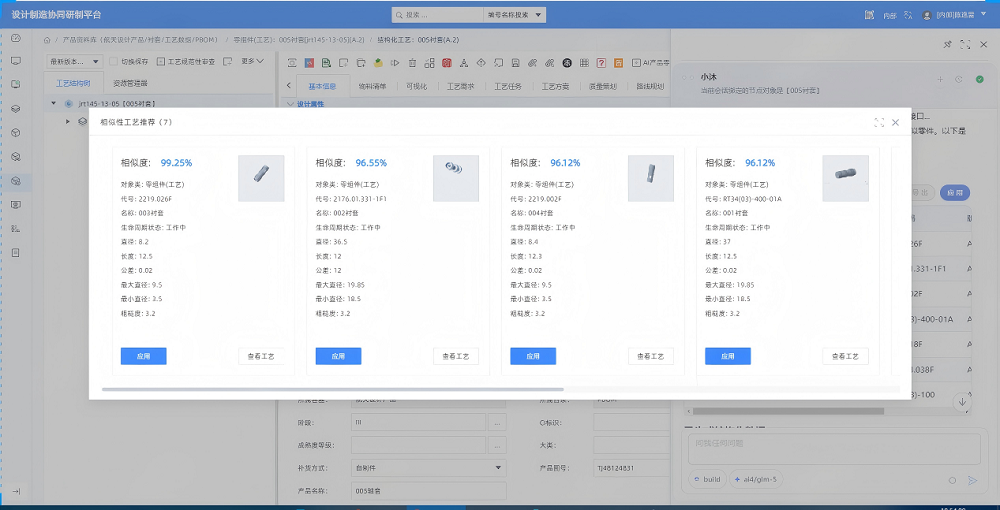The width and height of the screenshot is (1000, 510).
Task: Click the dashboard gauge icon in sidebar
Action: point(17,38)
